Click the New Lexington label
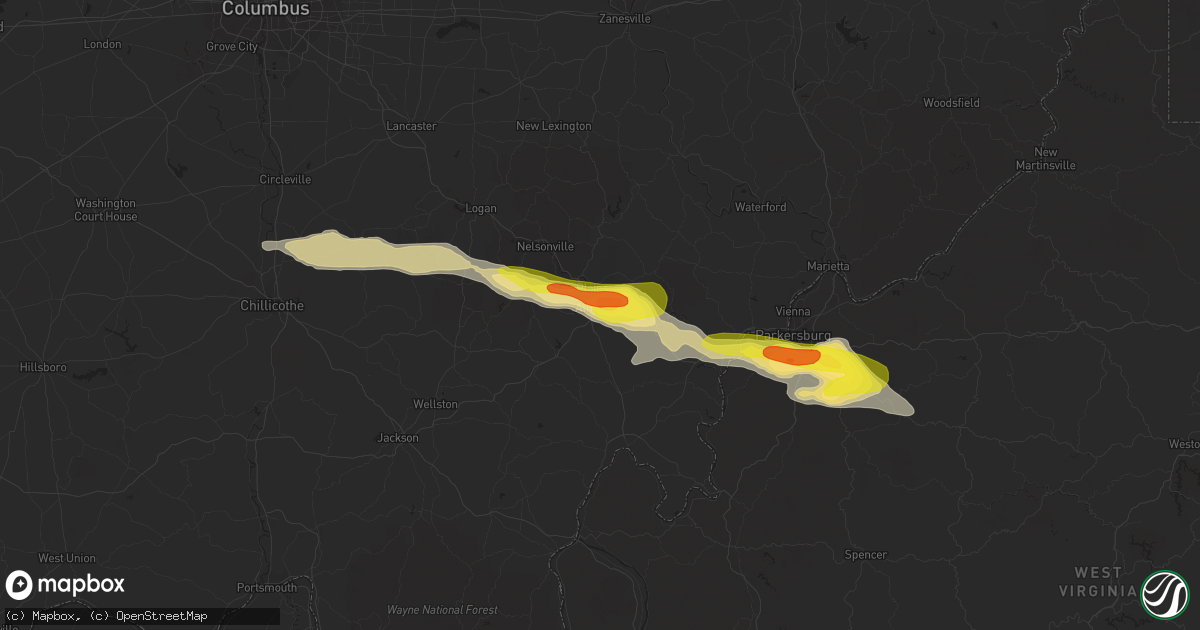 coord(554,126)
